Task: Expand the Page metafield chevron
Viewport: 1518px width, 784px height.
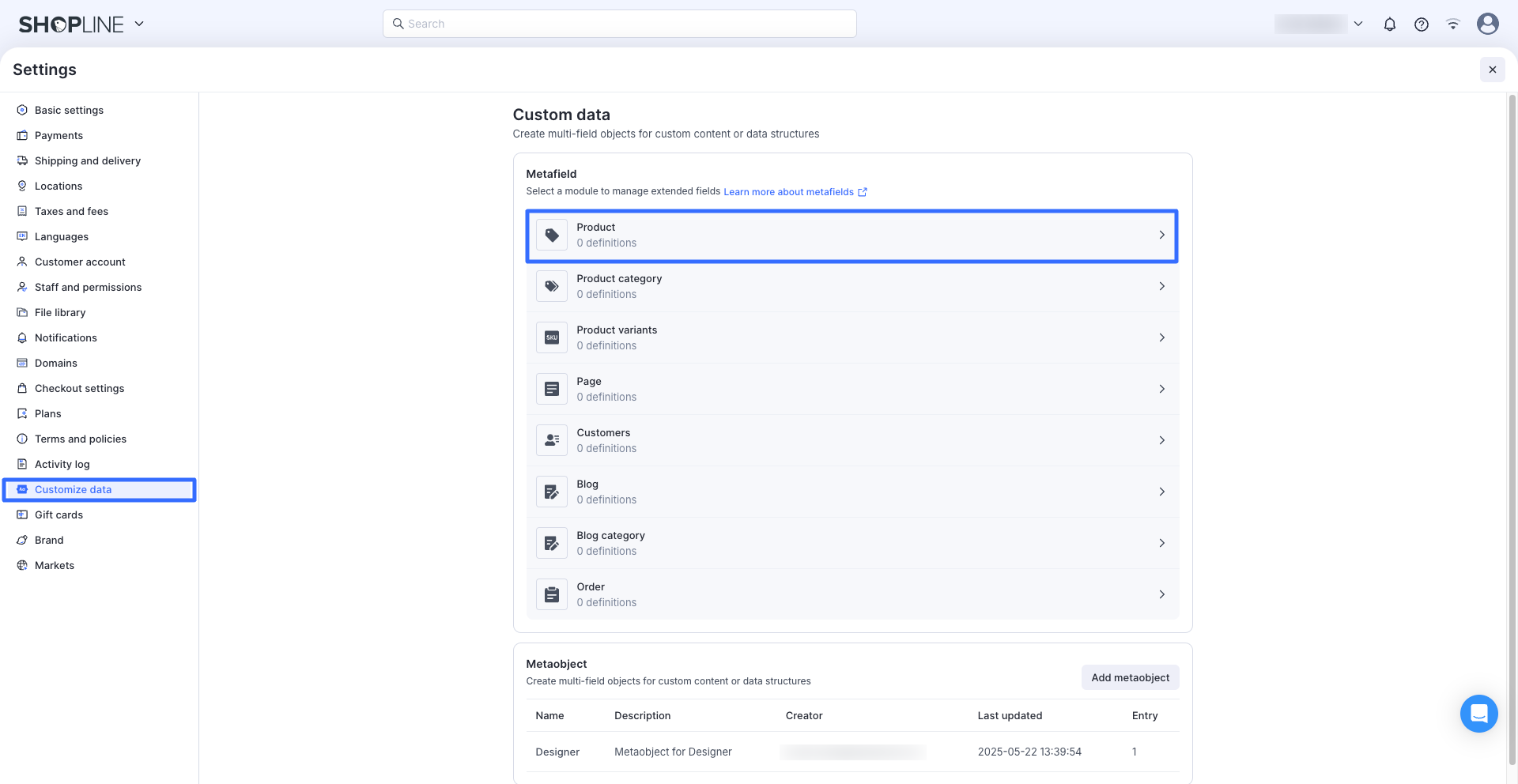Action: tap(1161, 389)
